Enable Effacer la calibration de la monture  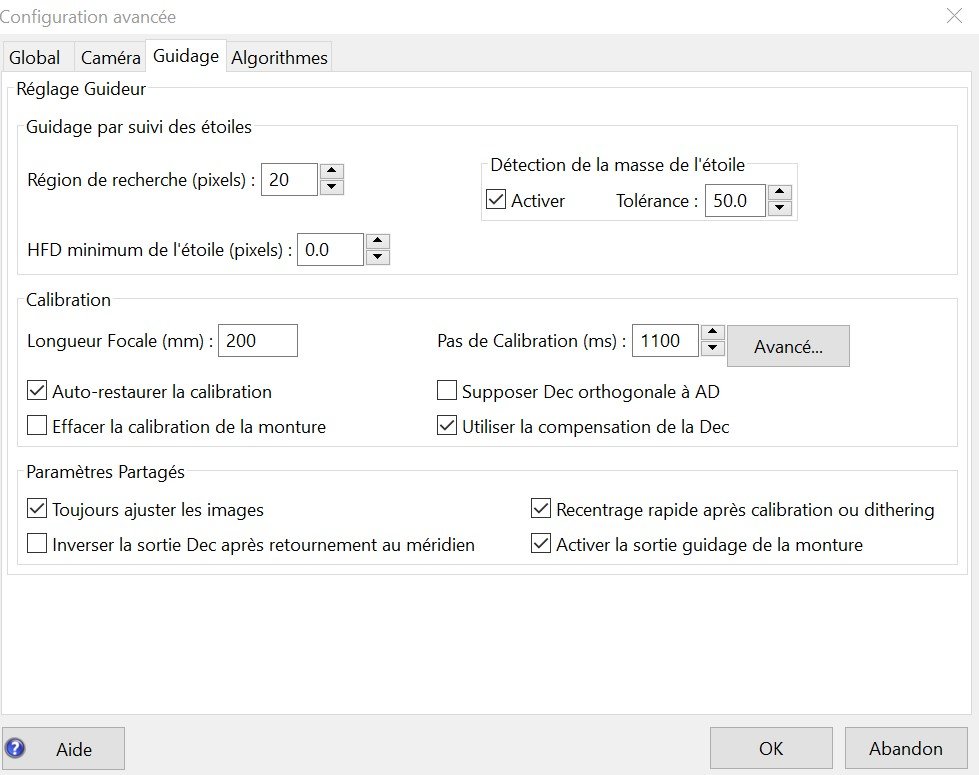(x=37, y=427)
